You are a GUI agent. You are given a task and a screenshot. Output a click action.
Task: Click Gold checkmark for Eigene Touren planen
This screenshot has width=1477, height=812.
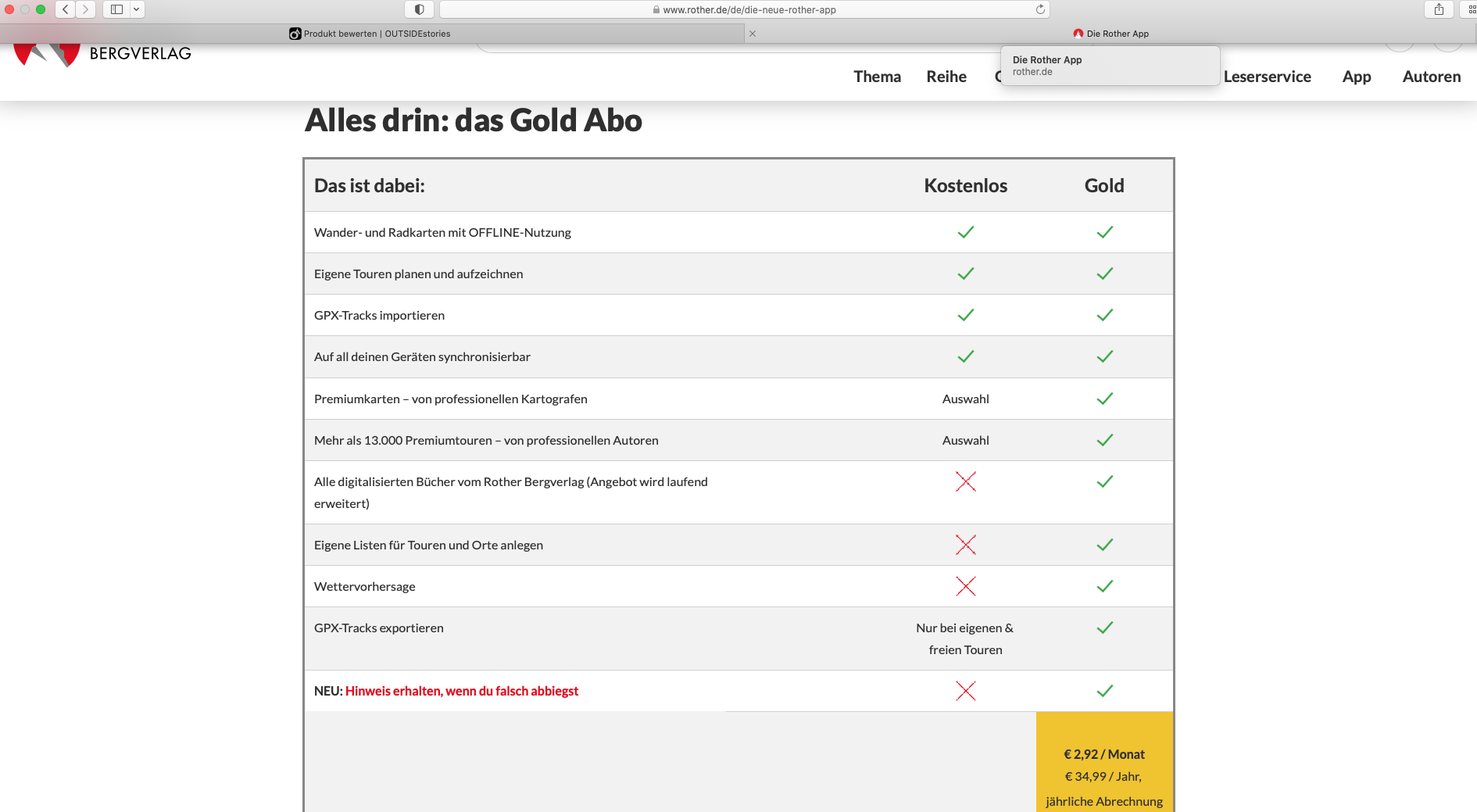(1105, 274)
